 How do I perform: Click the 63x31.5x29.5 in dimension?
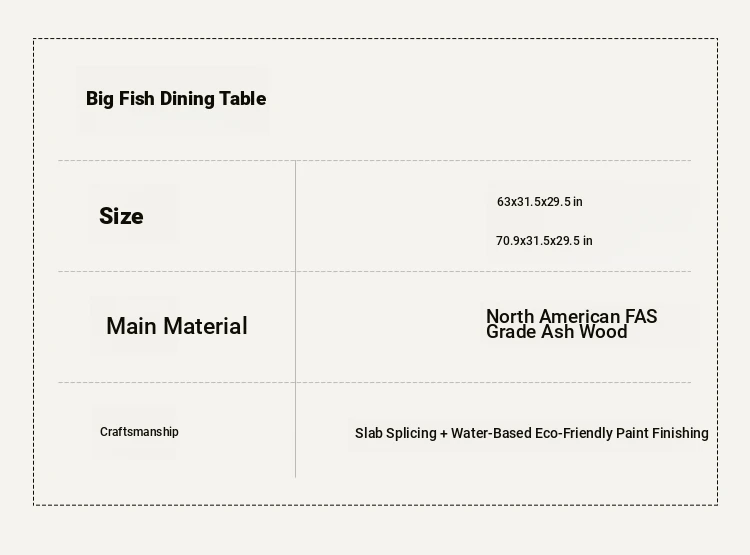[x=540, y=202]
